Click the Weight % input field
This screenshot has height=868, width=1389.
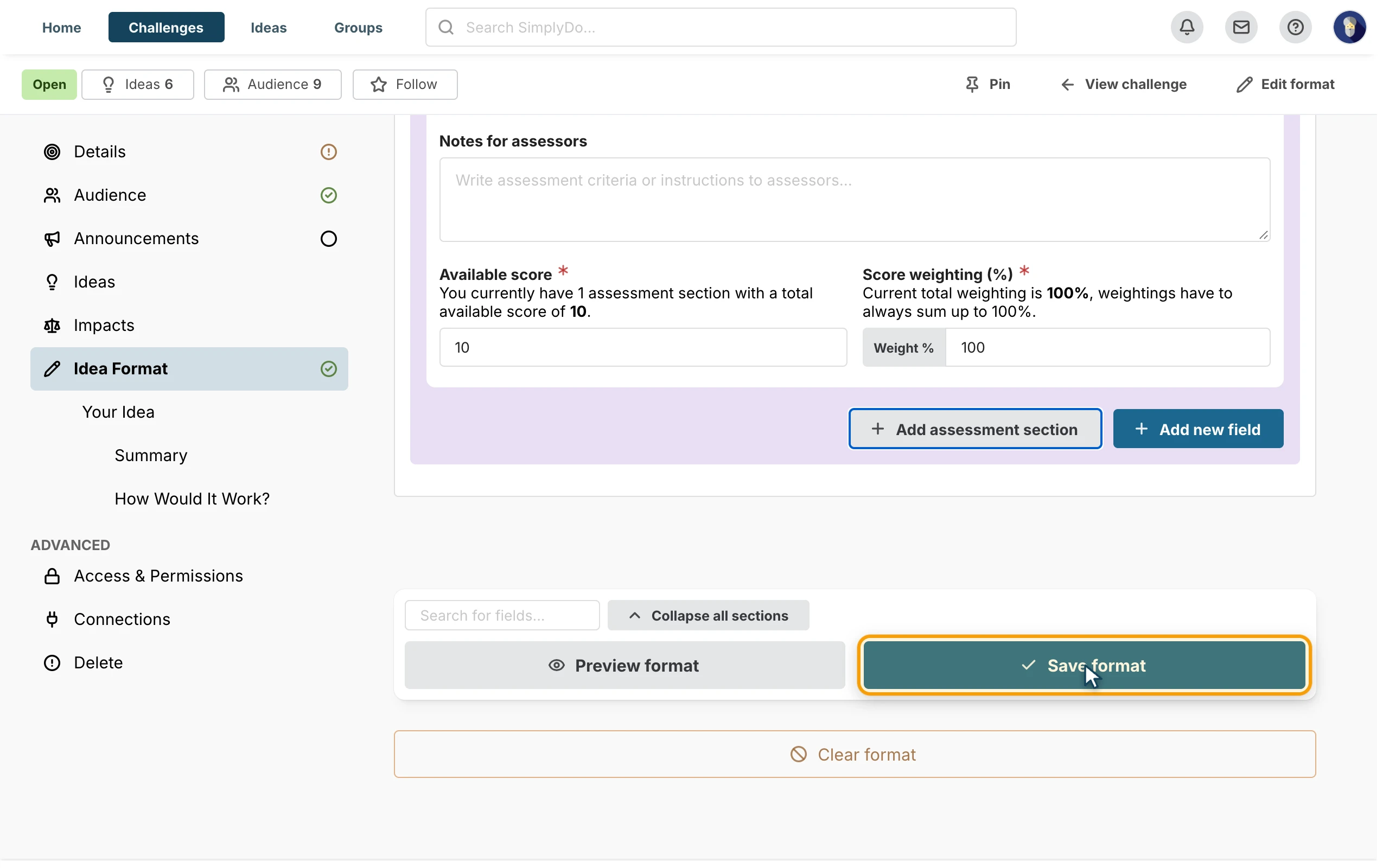pos(1107,347)
